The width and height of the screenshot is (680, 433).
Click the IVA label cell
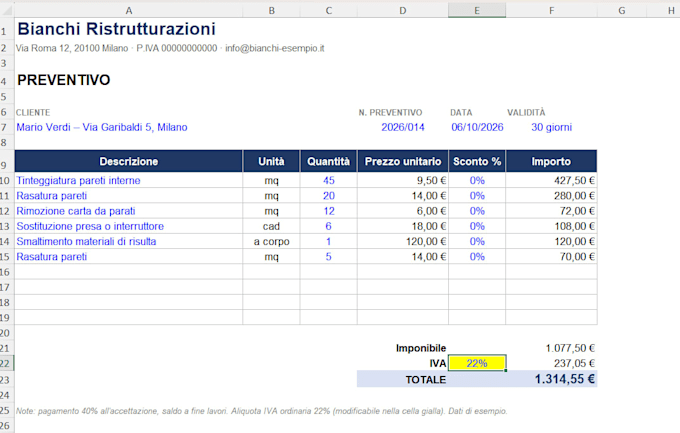pyautogui.click(x=403, y=363)
